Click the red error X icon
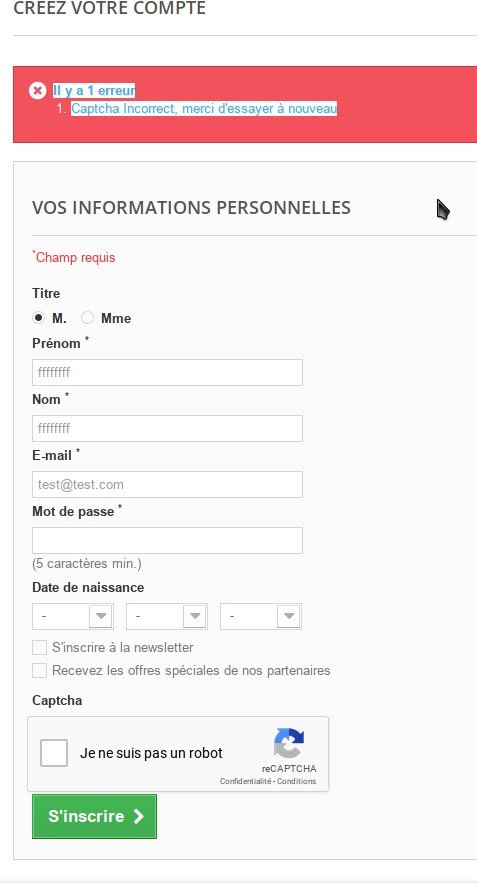Image resolution: width=477 pixels, height=883 pixels. (x=37, y=90)
